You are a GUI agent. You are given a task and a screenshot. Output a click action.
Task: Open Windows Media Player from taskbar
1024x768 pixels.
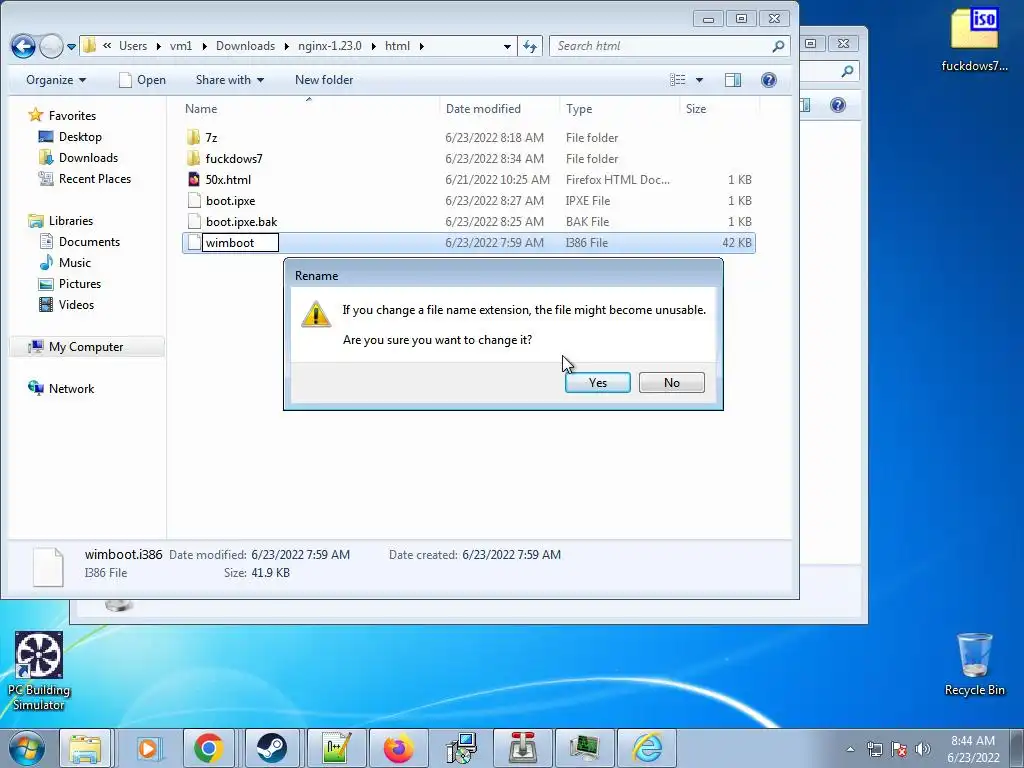148,748
